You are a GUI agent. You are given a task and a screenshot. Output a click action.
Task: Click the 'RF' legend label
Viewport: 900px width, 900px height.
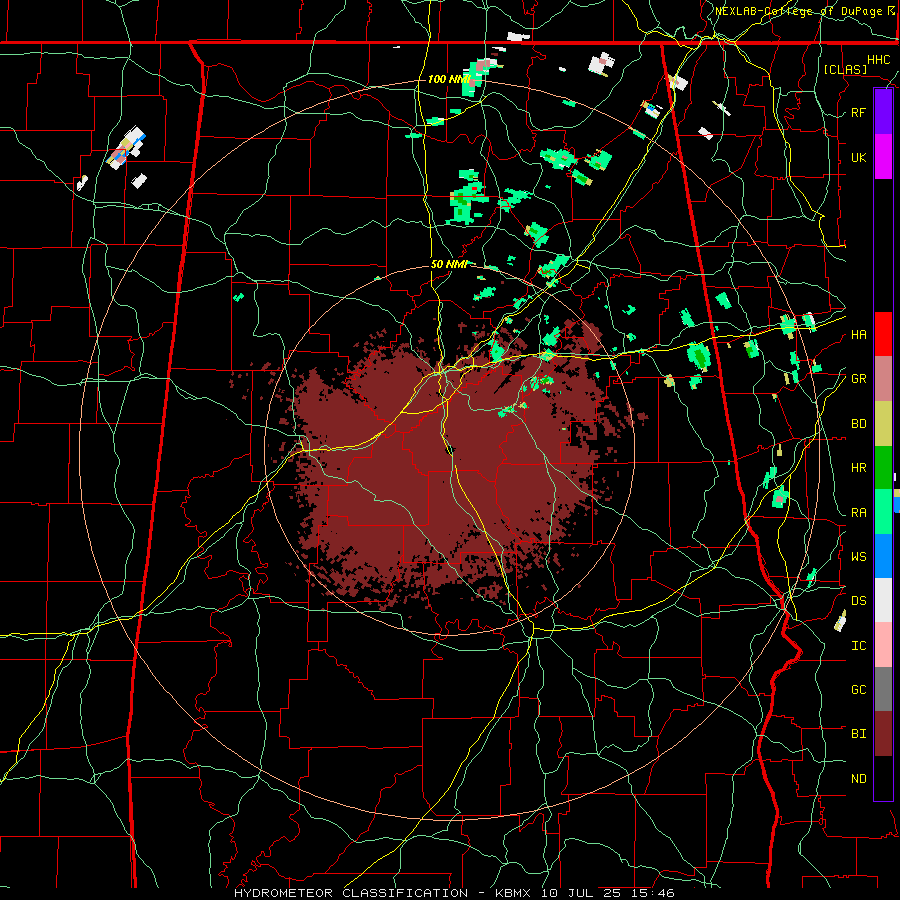pos(859,112)
